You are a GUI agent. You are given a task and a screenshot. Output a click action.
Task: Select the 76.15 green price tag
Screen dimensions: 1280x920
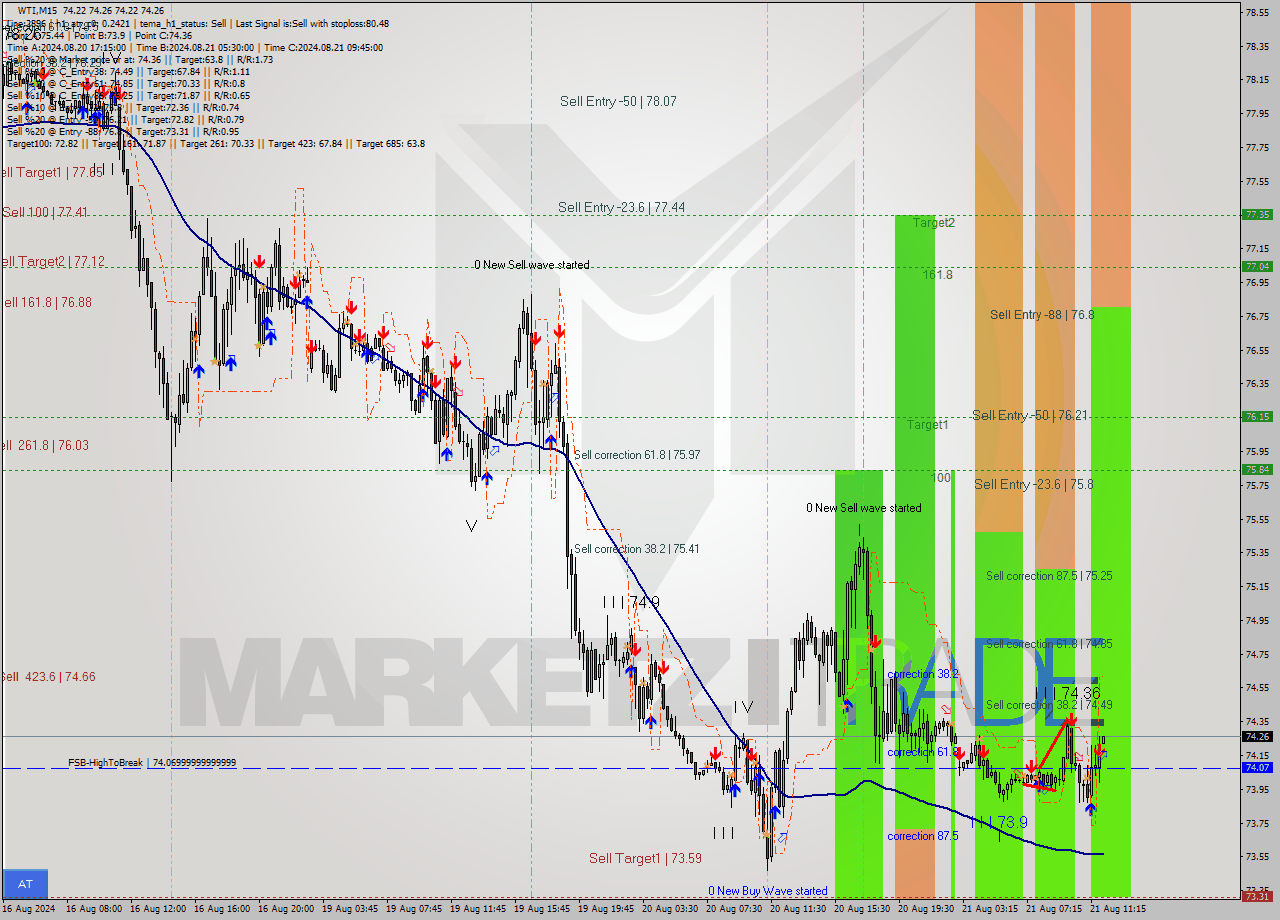1257,416
